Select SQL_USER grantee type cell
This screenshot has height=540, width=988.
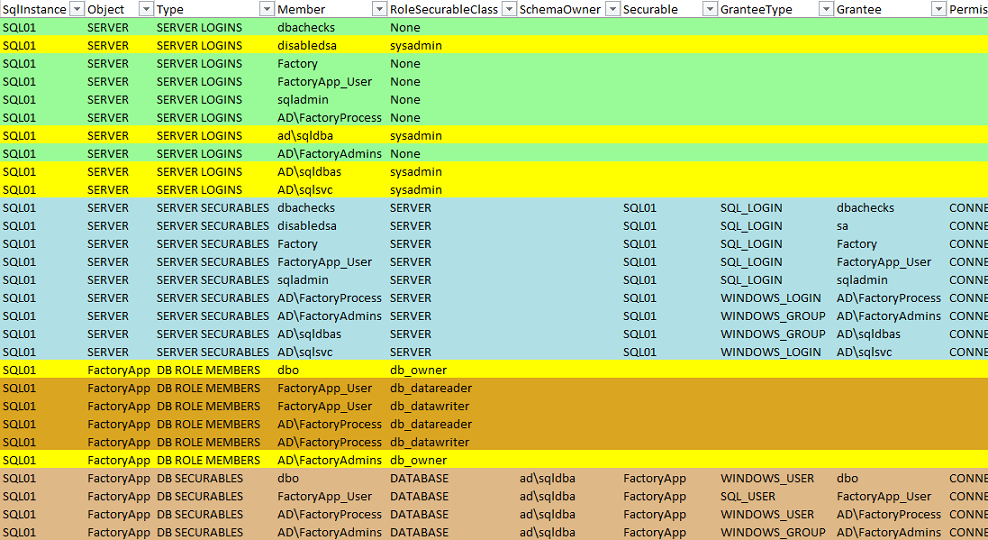748,497
